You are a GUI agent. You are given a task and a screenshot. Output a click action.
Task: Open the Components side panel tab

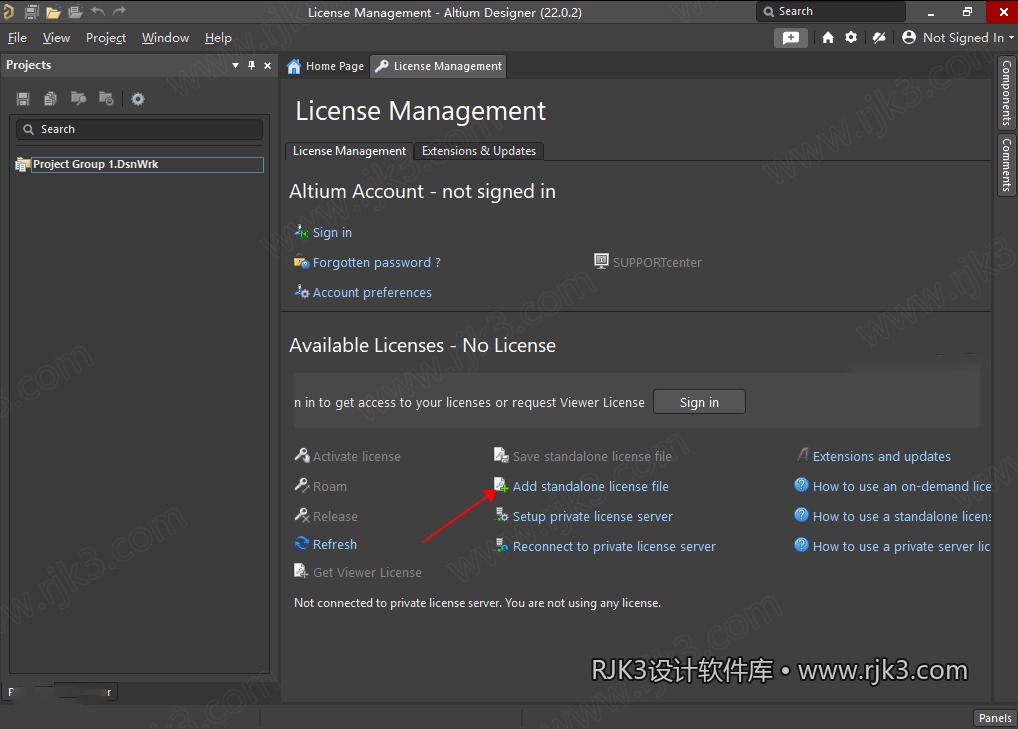pos(1006,93)
